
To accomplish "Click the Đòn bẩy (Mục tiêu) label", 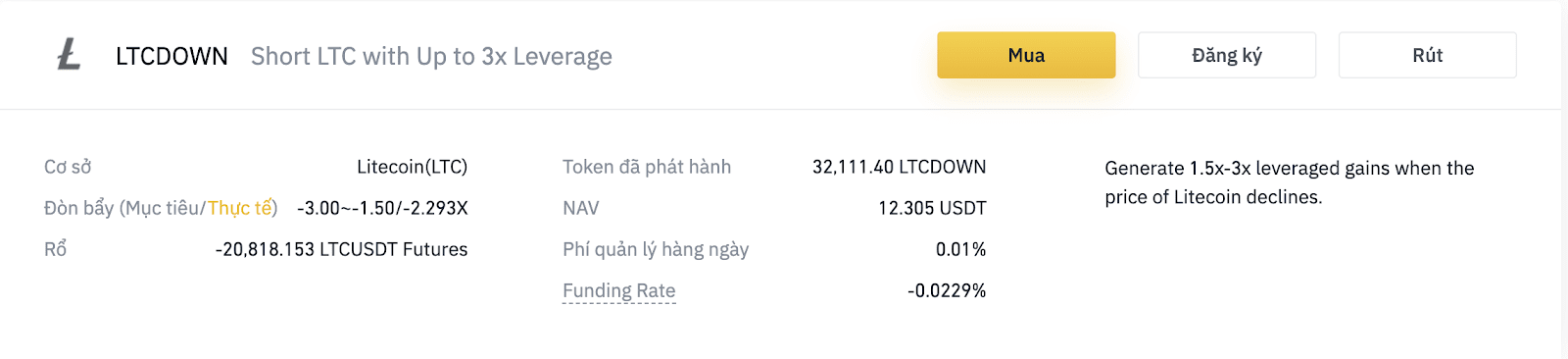I will point(122,208).
